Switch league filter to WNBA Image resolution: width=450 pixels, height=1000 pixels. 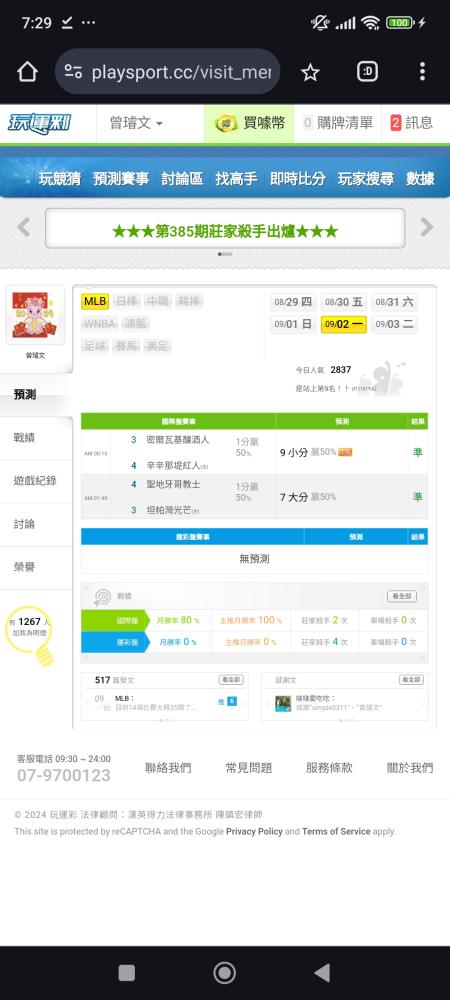click(99, 323)
